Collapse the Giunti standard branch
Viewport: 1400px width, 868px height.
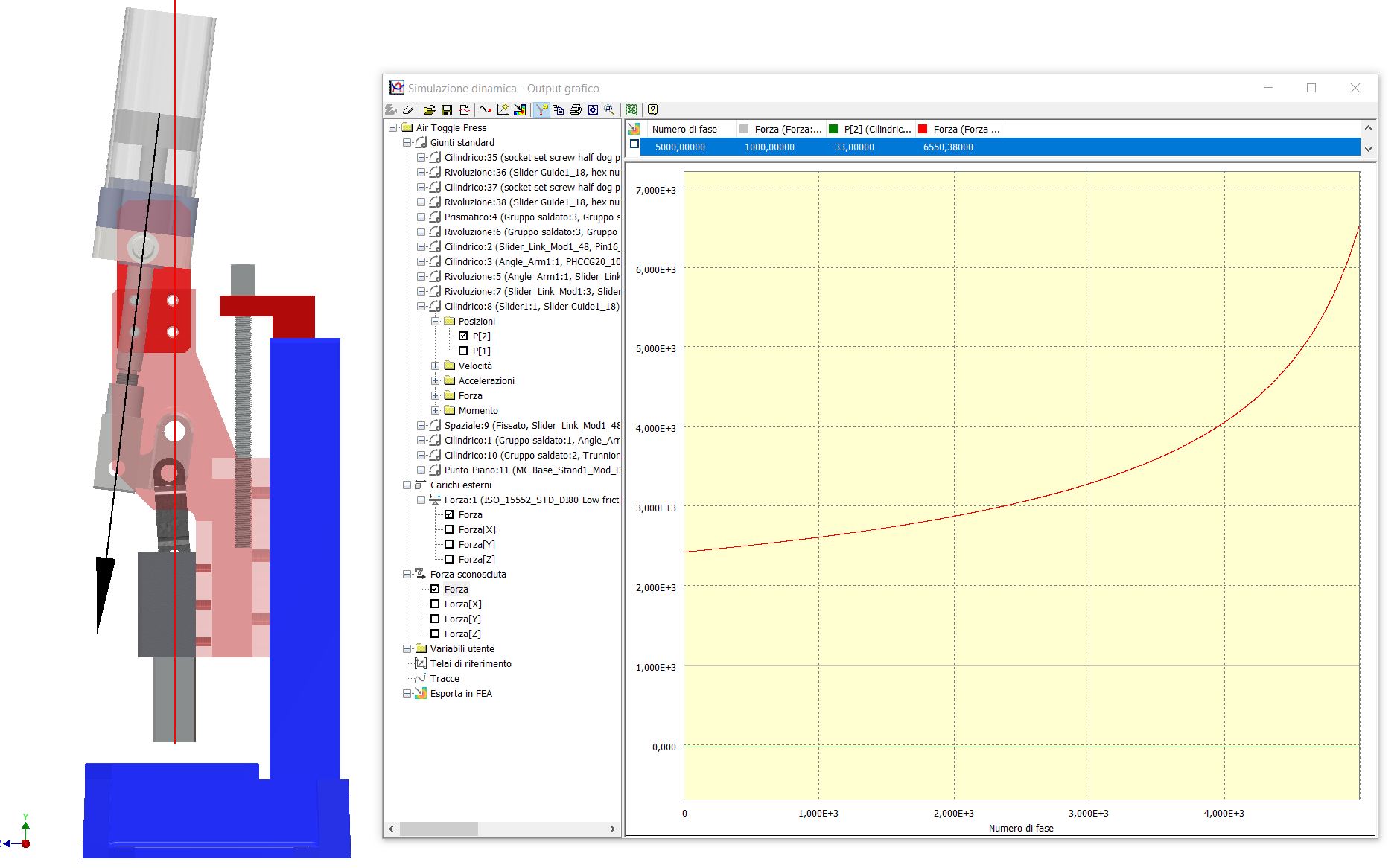407,142
